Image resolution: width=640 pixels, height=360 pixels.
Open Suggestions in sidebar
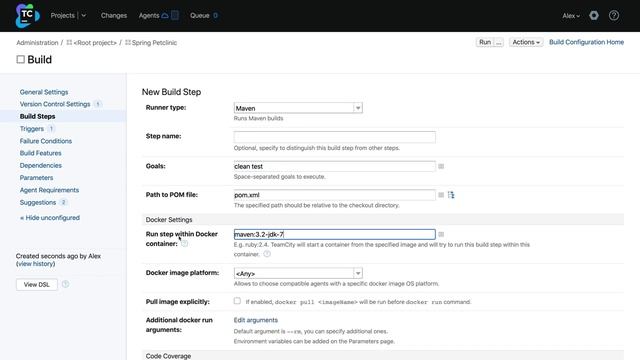coord(38,202)
